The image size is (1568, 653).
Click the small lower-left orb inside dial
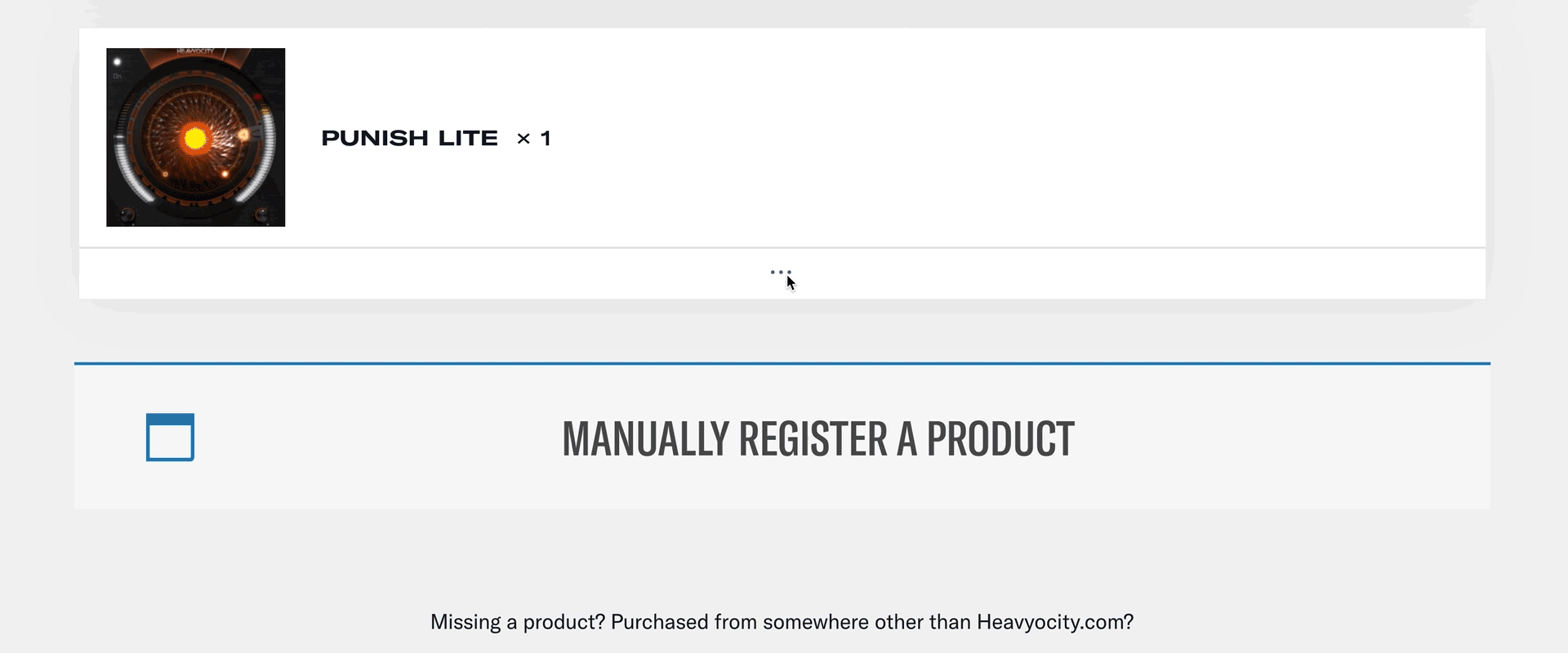tap(165, 174)
